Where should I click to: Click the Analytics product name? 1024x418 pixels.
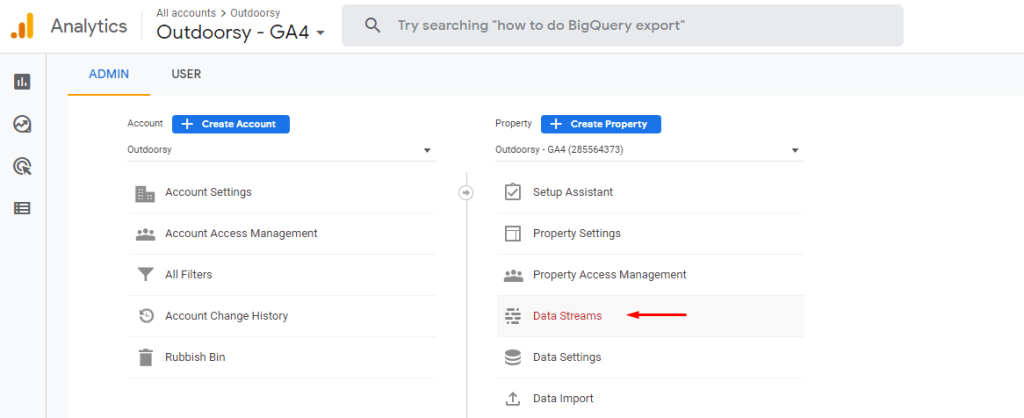[x=89, y=26]
